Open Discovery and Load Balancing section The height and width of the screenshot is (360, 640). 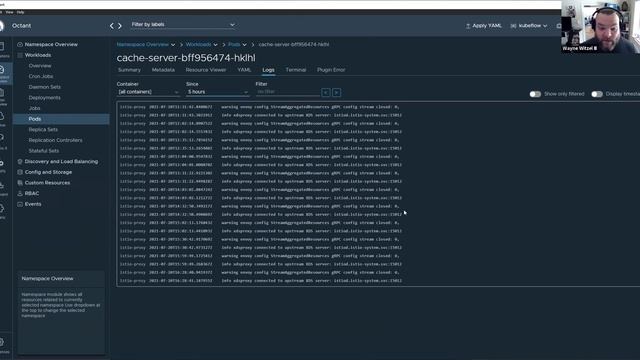(x=61, y=162)
